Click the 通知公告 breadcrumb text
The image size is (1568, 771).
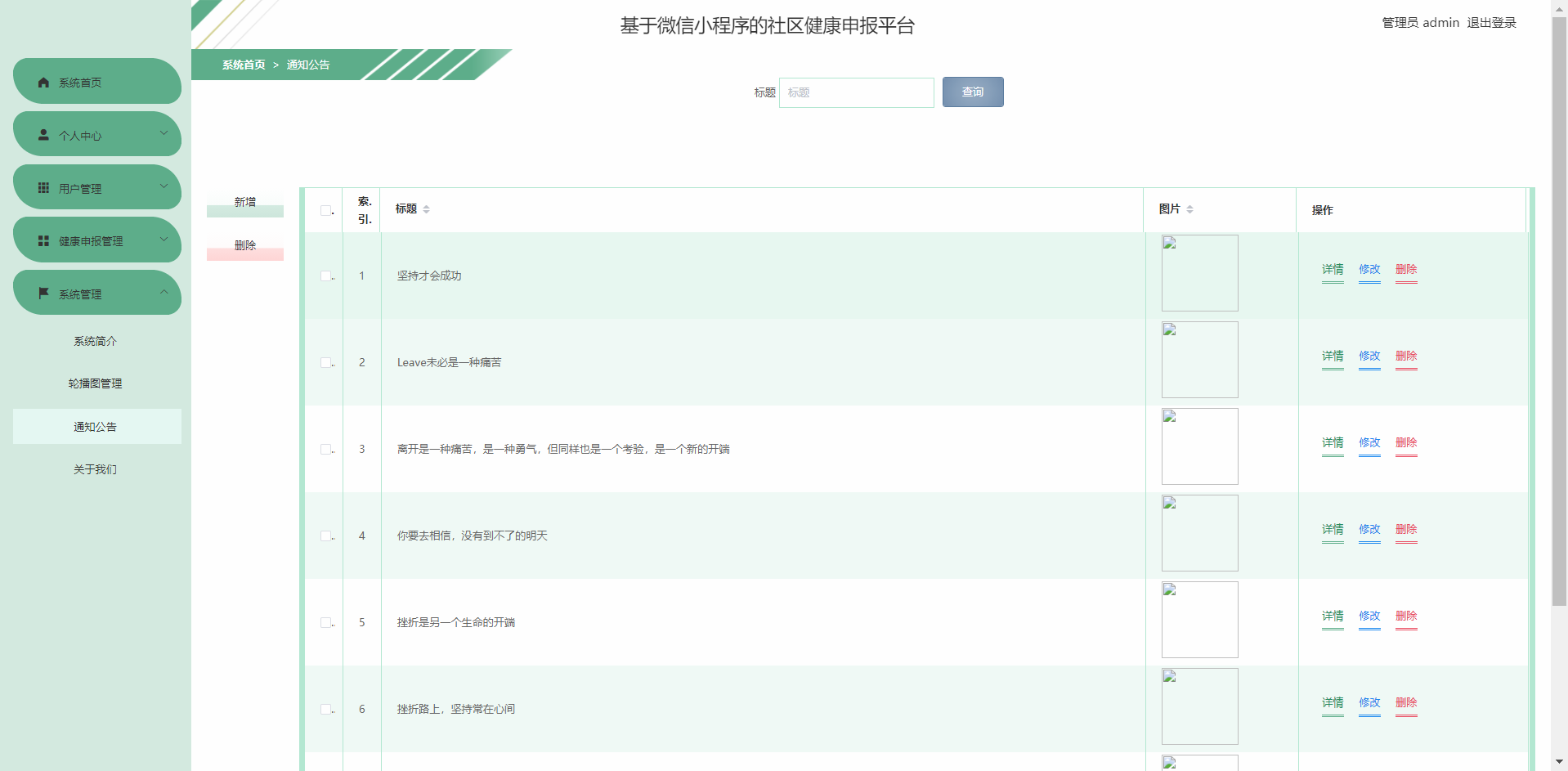[x=308, y=65]
